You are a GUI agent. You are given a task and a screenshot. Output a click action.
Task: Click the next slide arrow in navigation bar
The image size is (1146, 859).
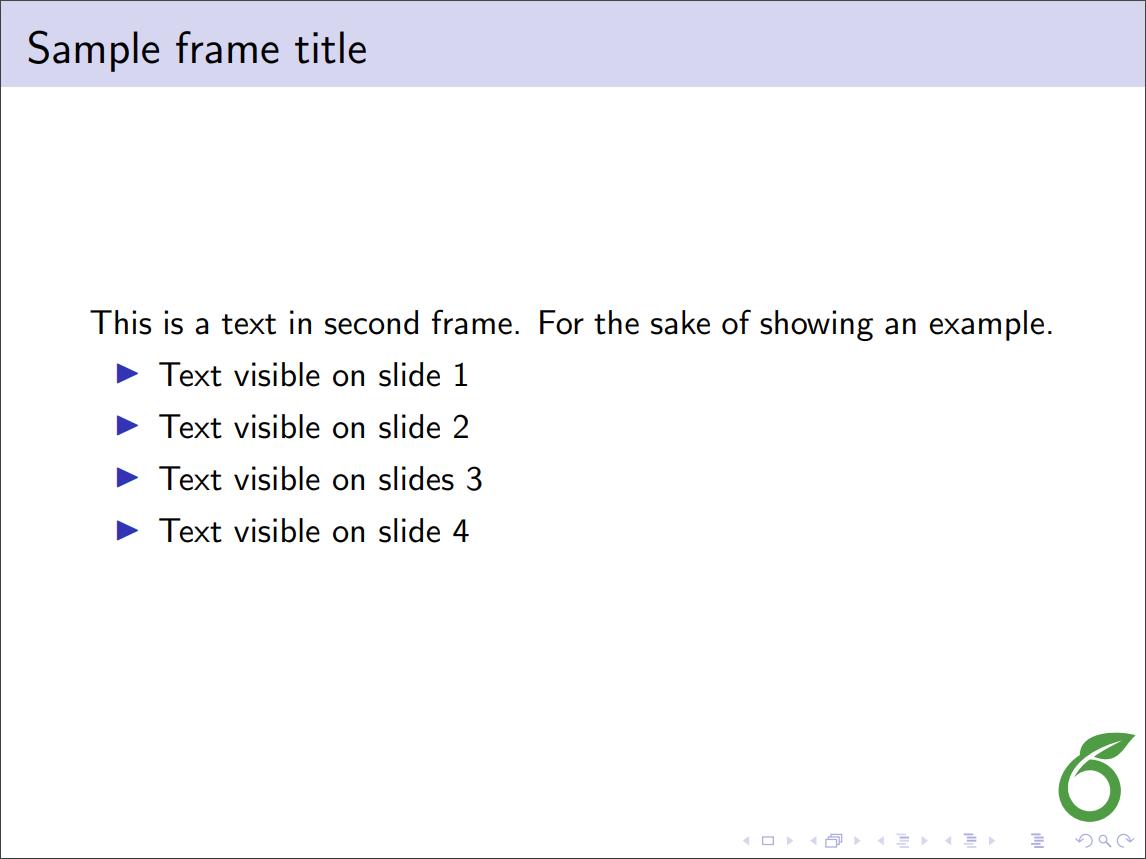point(790,841)
